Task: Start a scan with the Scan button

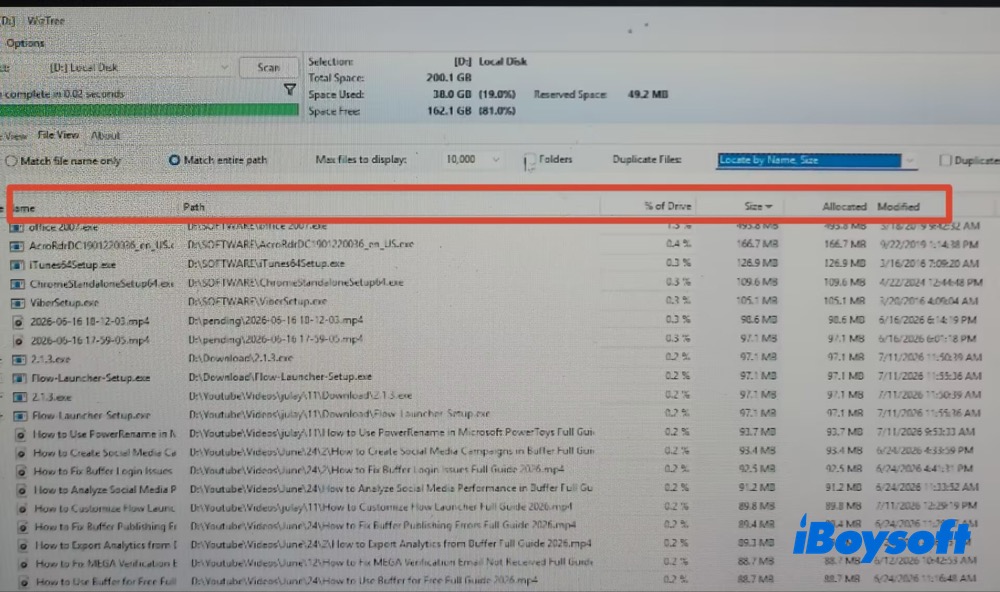Action: pos(268,68)
